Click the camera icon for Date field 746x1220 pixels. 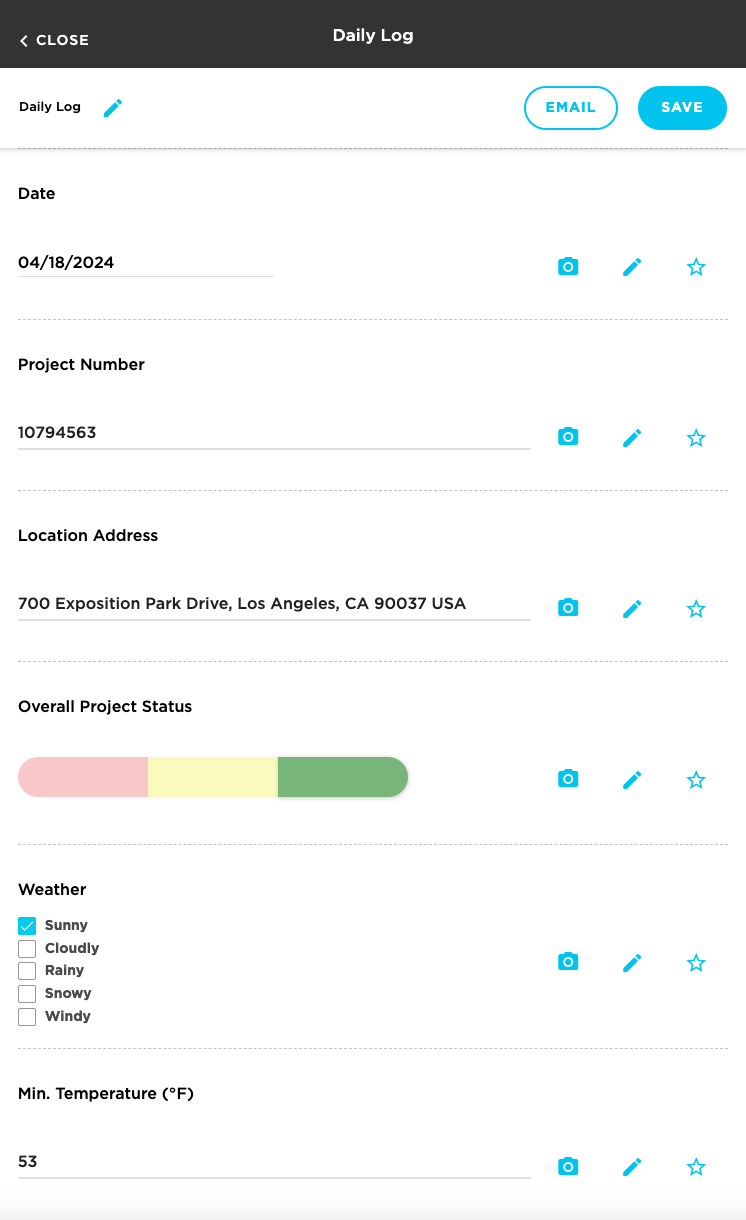click(x=567, y=267)
